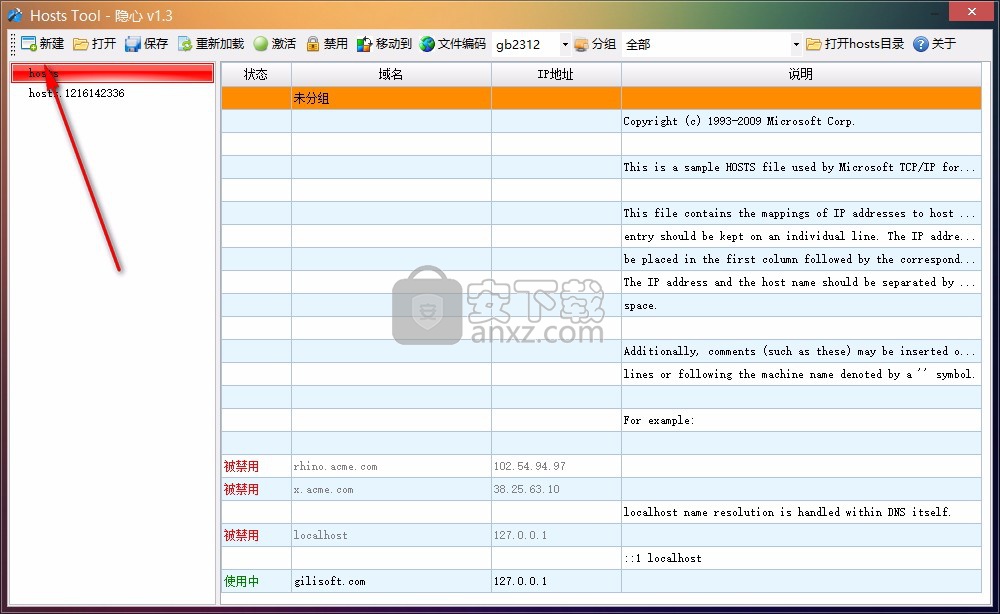Select the 'space.' comment cell
The width and height of the screenshot is (1000, 614).
tap(801, 305)
